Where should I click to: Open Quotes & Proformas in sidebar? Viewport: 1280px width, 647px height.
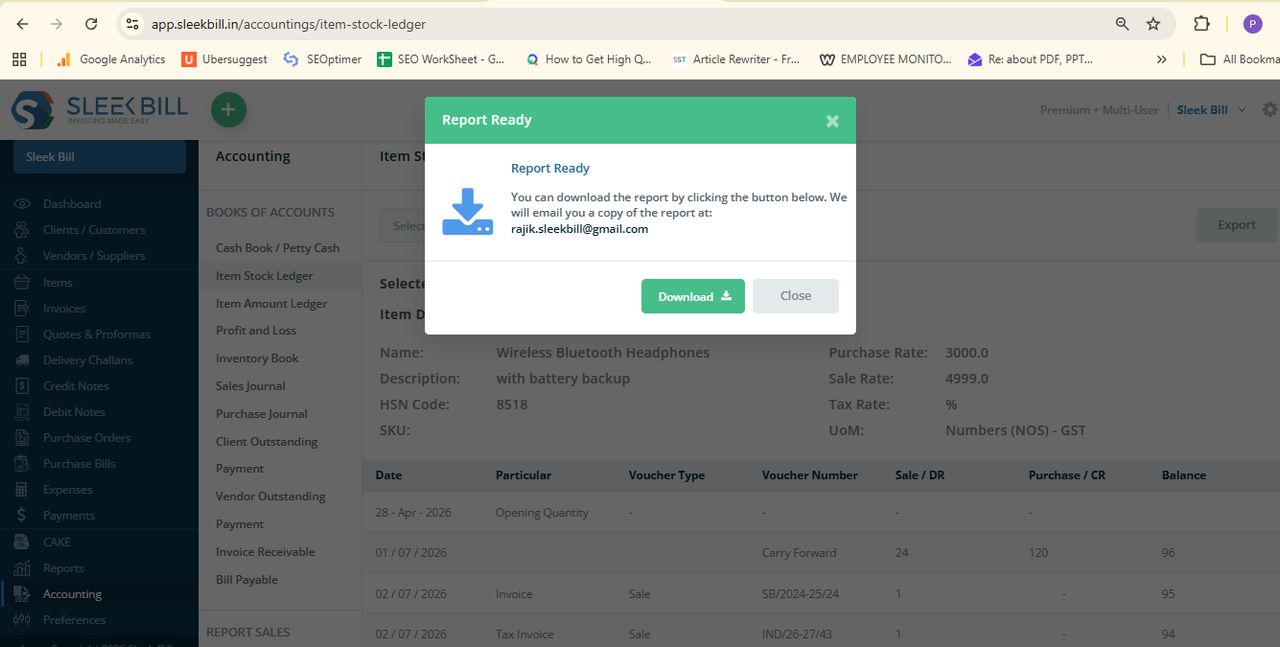97,335
